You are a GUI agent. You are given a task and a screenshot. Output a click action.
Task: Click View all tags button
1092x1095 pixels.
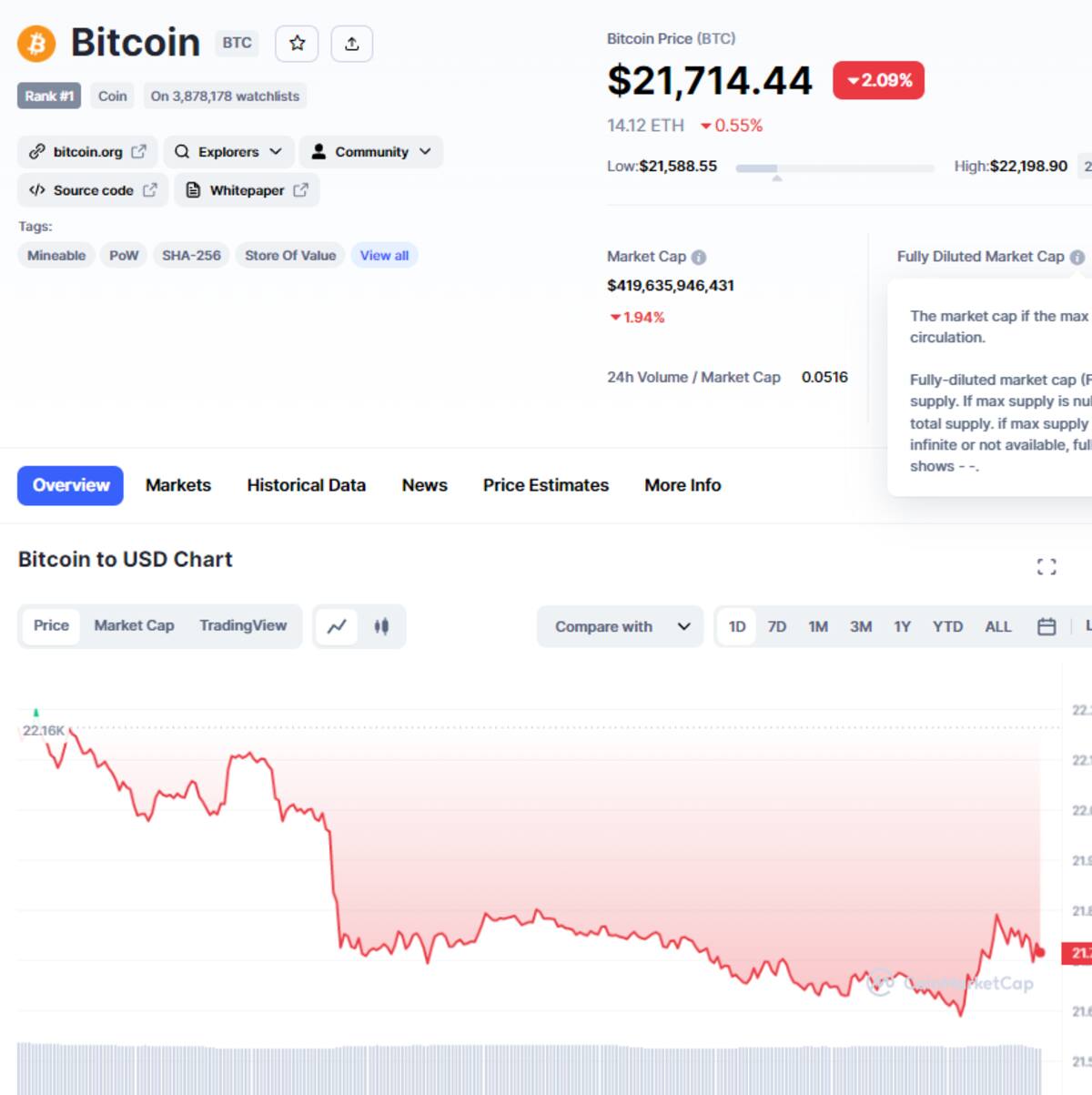click(384, 256)
